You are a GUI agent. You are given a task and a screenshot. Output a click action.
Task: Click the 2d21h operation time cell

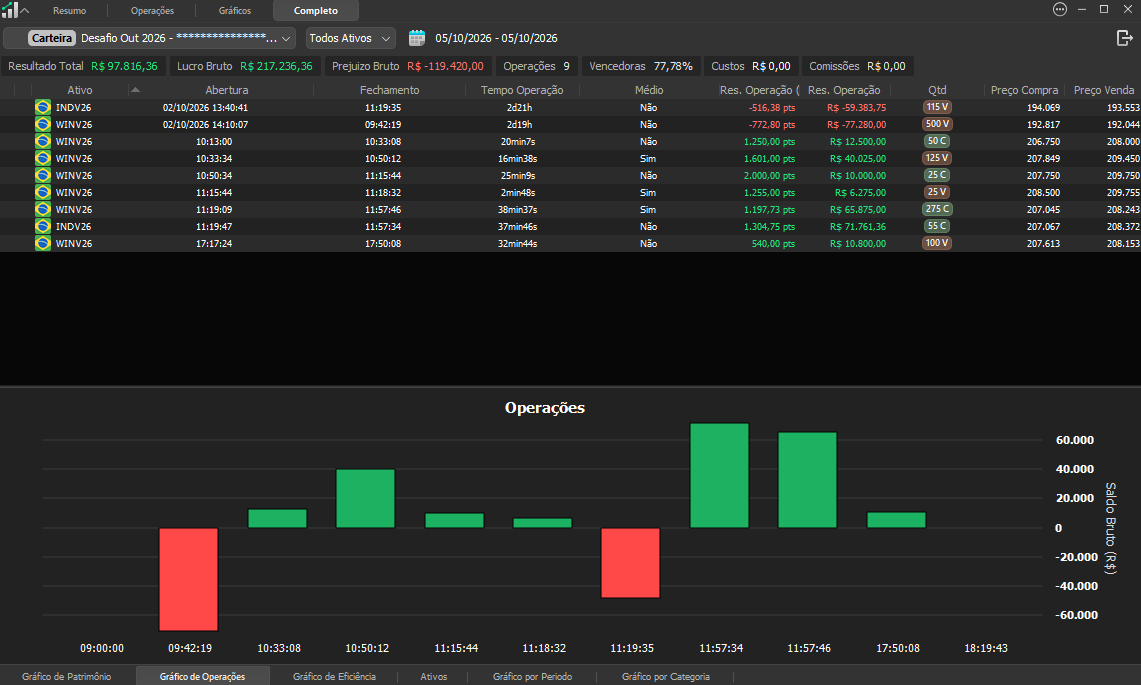tap(520, 108)
